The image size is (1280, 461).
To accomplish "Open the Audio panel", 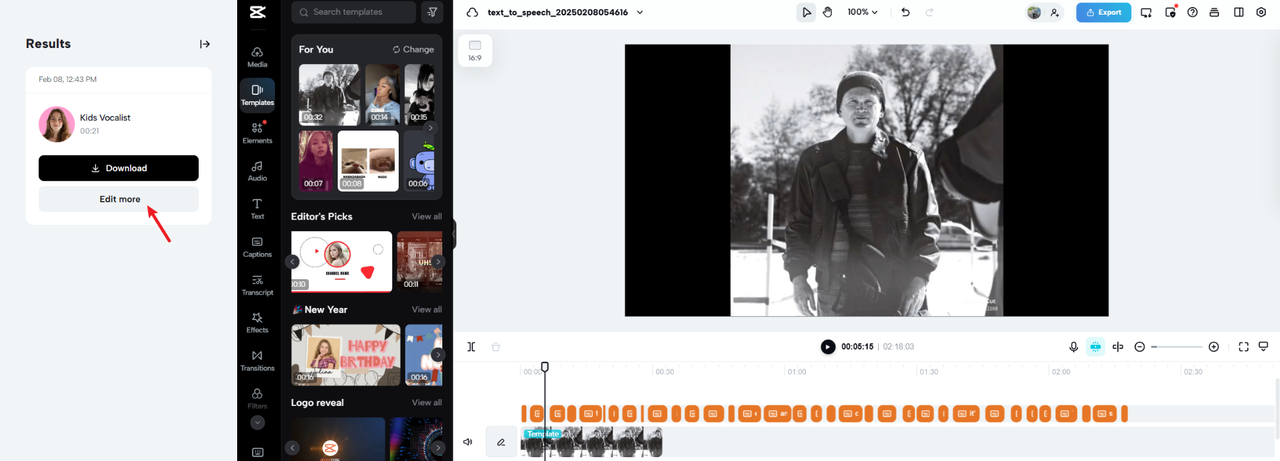I will (257, 171).
